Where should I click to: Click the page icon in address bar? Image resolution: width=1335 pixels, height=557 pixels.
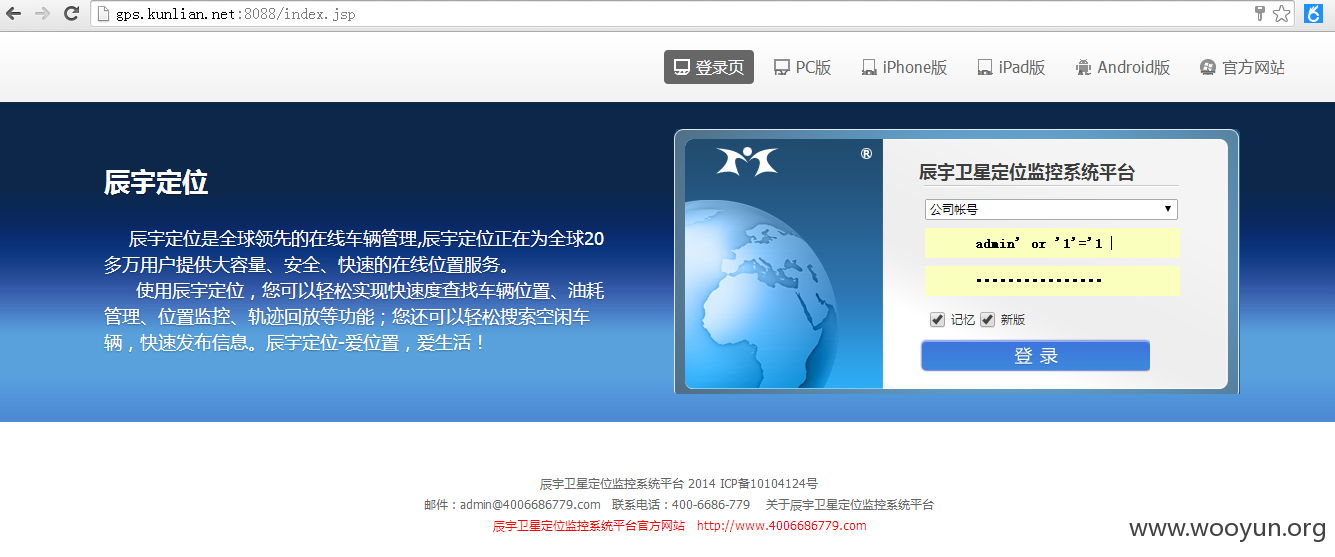pyautogui.click(x=102, y=14)
